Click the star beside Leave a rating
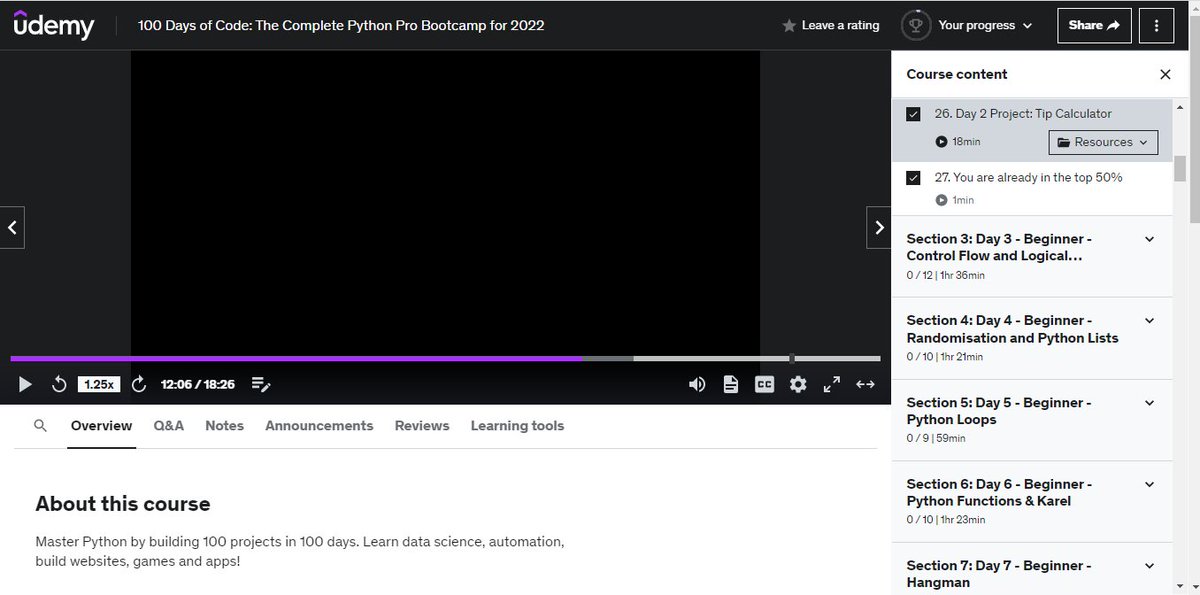The width and height of the screenshot is (1200, 595). [x=789, y=26]
